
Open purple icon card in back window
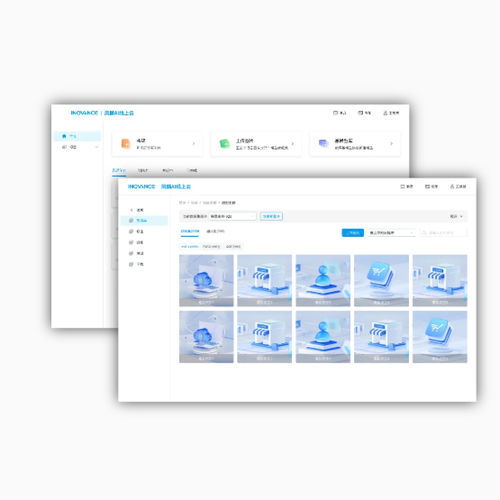pos(355,144)
